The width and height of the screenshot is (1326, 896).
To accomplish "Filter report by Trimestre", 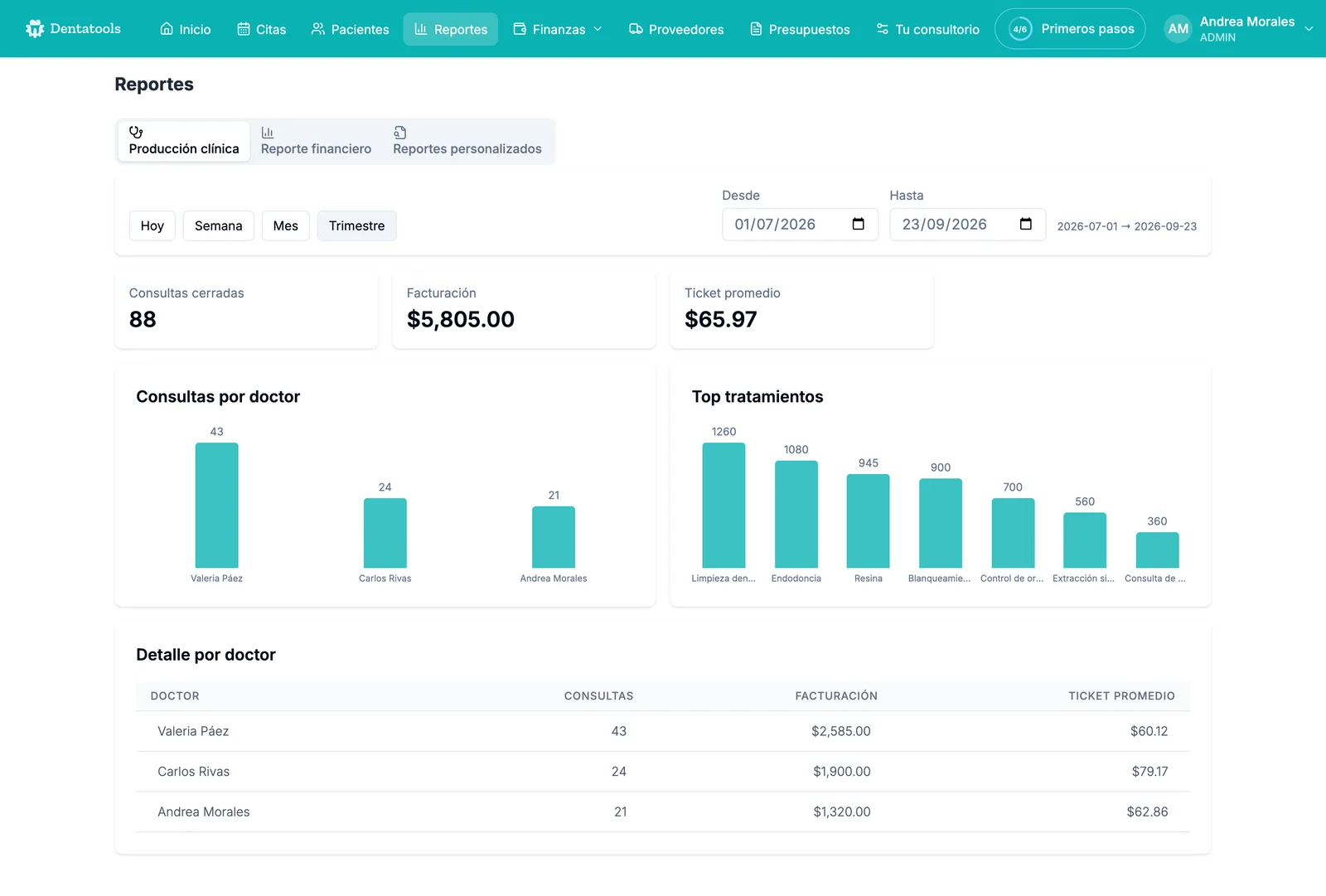I will [x=357, y=225].
